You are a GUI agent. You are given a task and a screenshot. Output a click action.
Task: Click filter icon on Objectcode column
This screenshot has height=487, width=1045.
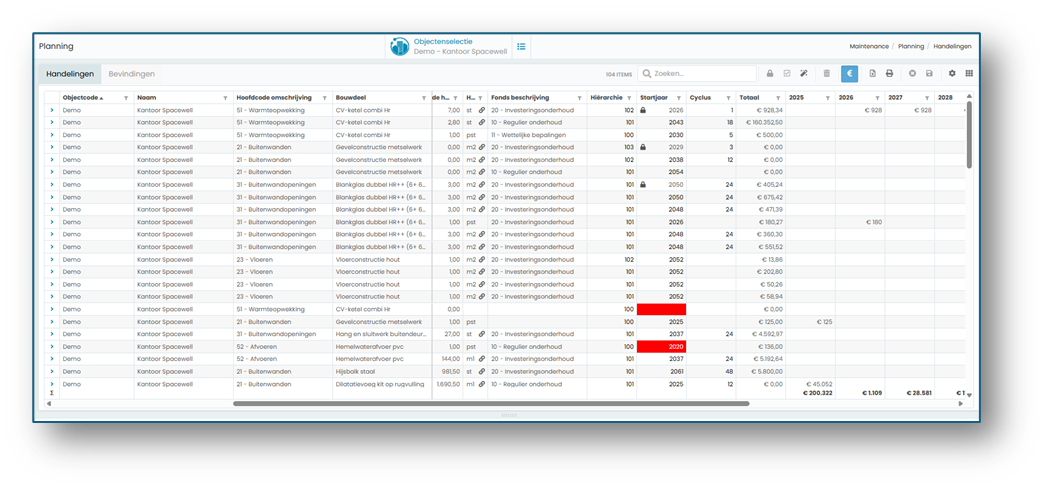126,98
